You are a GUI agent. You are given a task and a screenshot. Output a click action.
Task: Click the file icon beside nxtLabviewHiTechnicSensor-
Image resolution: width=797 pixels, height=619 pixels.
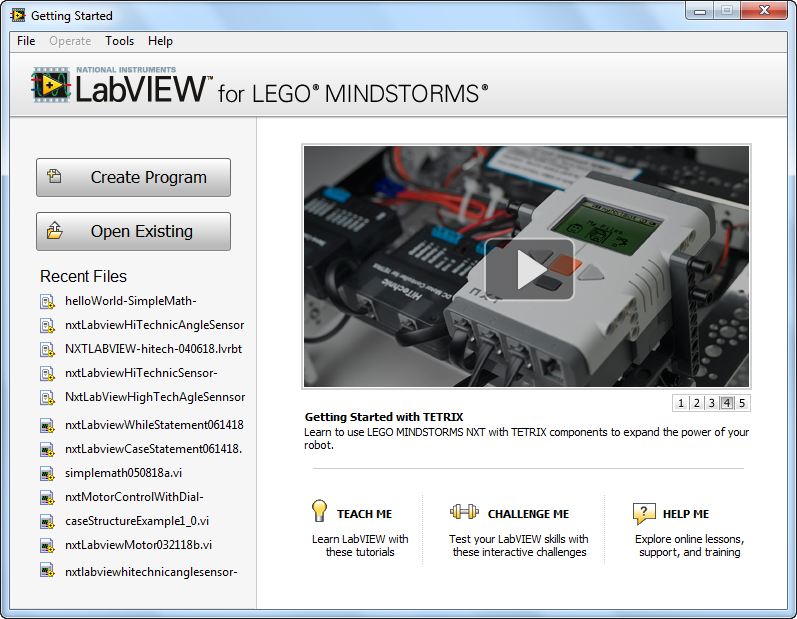47,374
